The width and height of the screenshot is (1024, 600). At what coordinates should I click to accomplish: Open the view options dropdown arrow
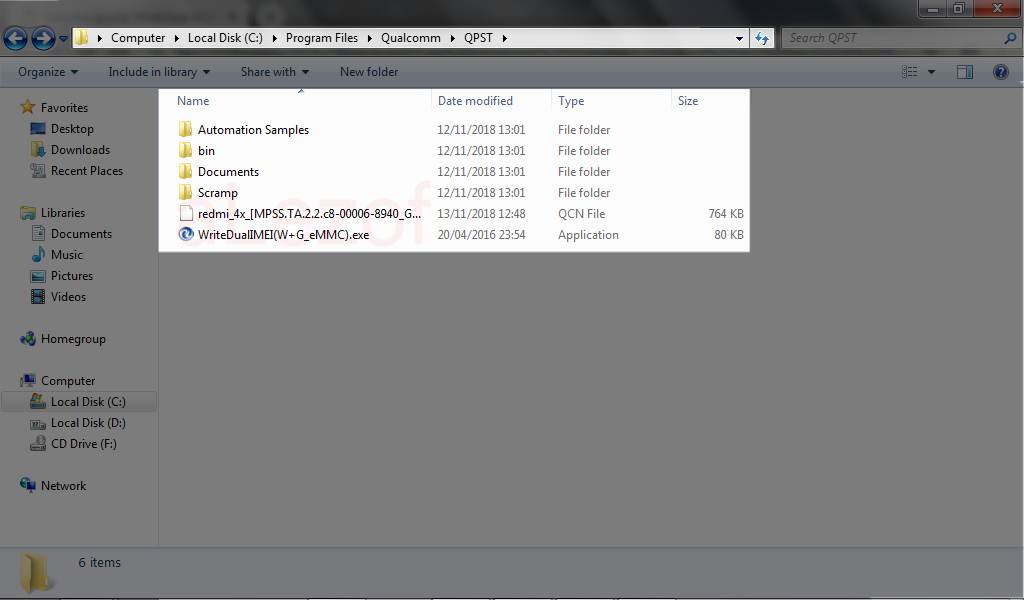[931, 72]
